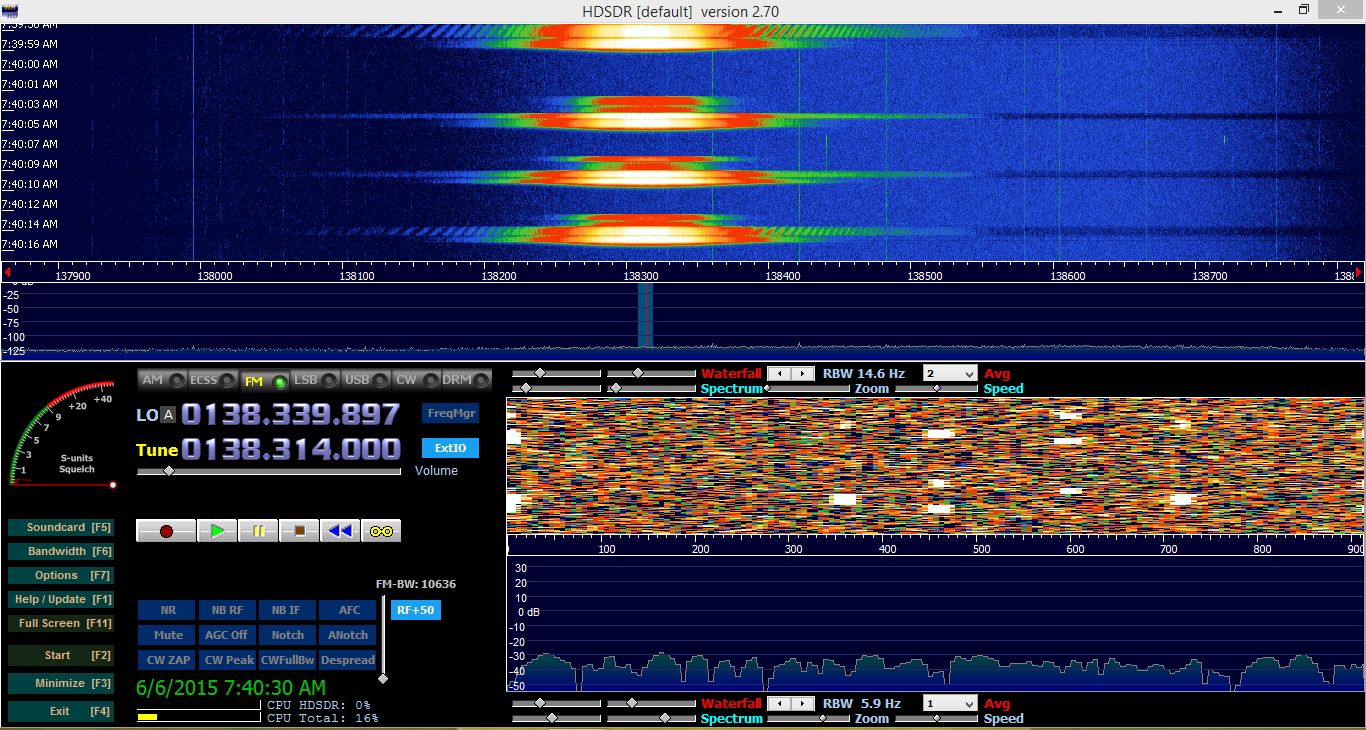Switch to Full Screen [F11]

coord(60,623)
